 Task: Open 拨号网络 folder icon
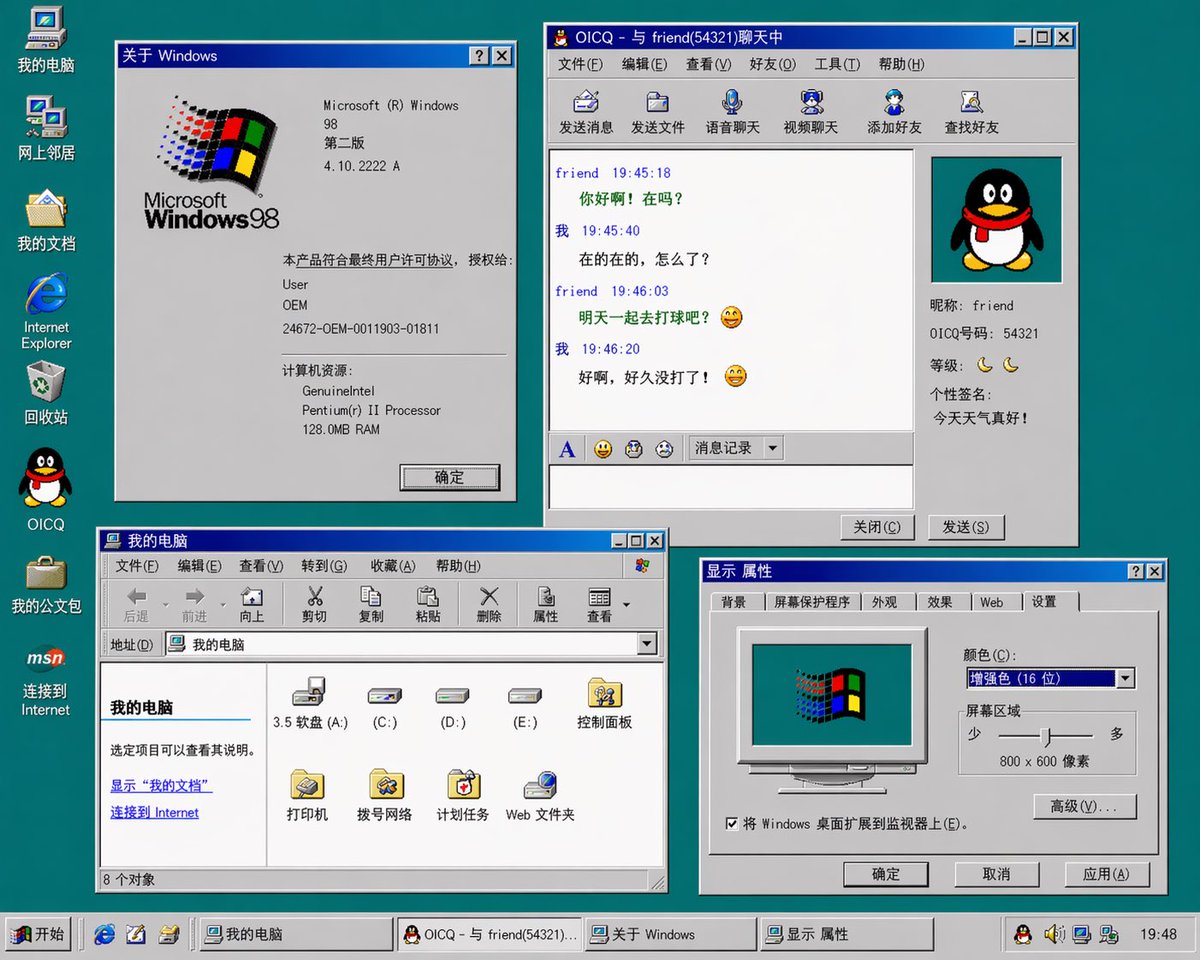[385, 796]
